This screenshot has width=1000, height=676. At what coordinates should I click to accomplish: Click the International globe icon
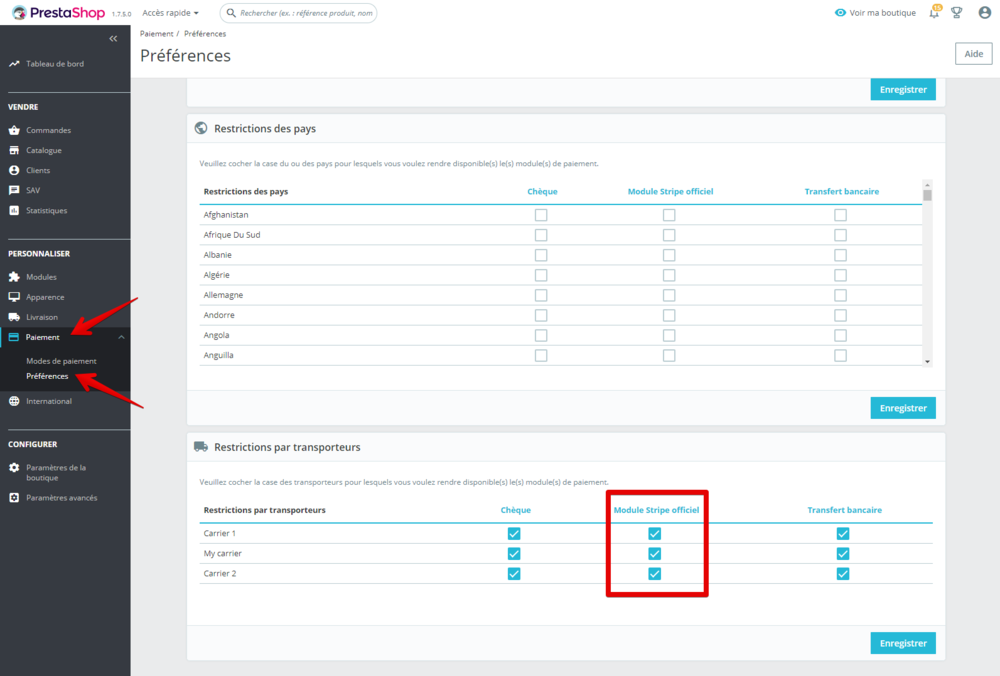pos(14,401)
